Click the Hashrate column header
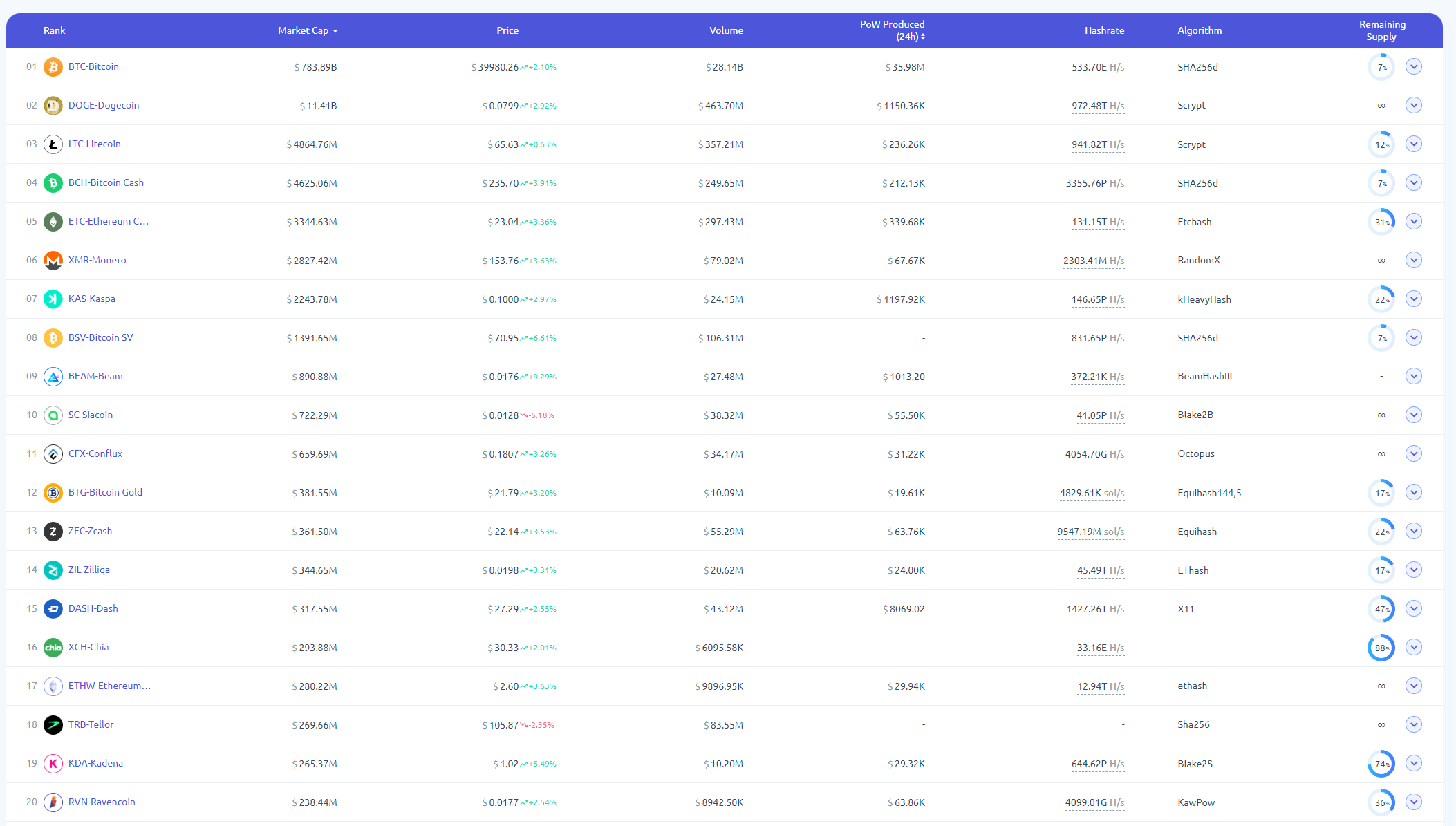Image resolution: width=1456 pixels, height=826 pixels. point(1104,30)
